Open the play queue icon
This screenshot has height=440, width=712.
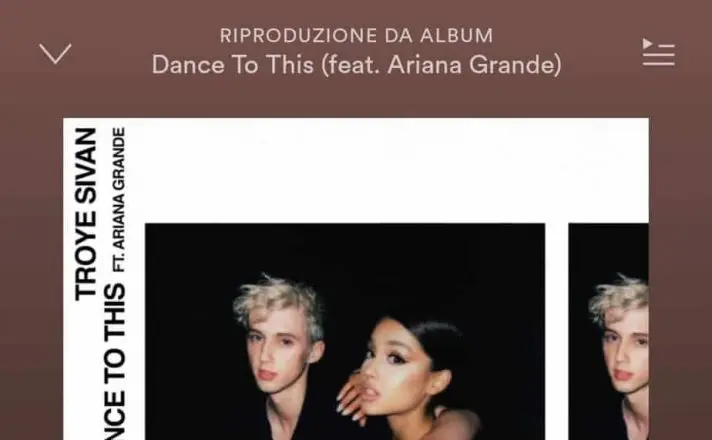(658, 52)
